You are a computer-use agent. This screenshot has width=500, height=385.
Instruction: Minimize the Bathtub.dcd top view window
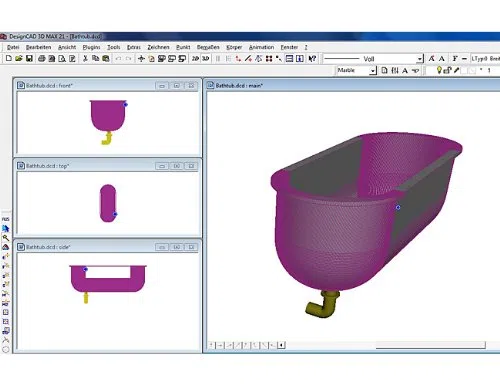(x=162, y=166)
